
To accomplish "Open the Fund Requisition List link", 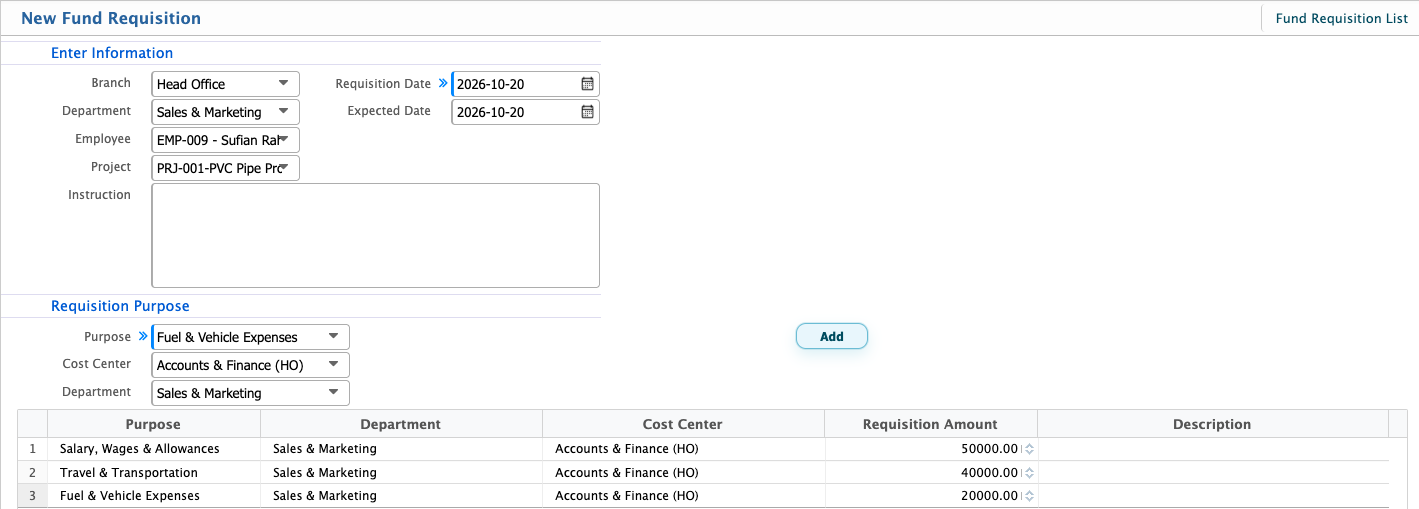I will point(1341,18).
